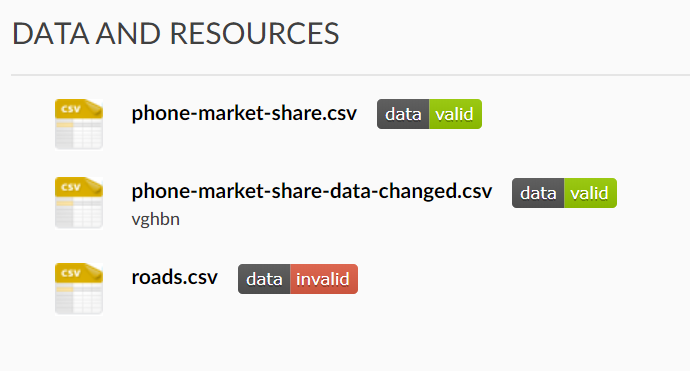Click the folded corner of the roads.csv icon

(94, 271)
